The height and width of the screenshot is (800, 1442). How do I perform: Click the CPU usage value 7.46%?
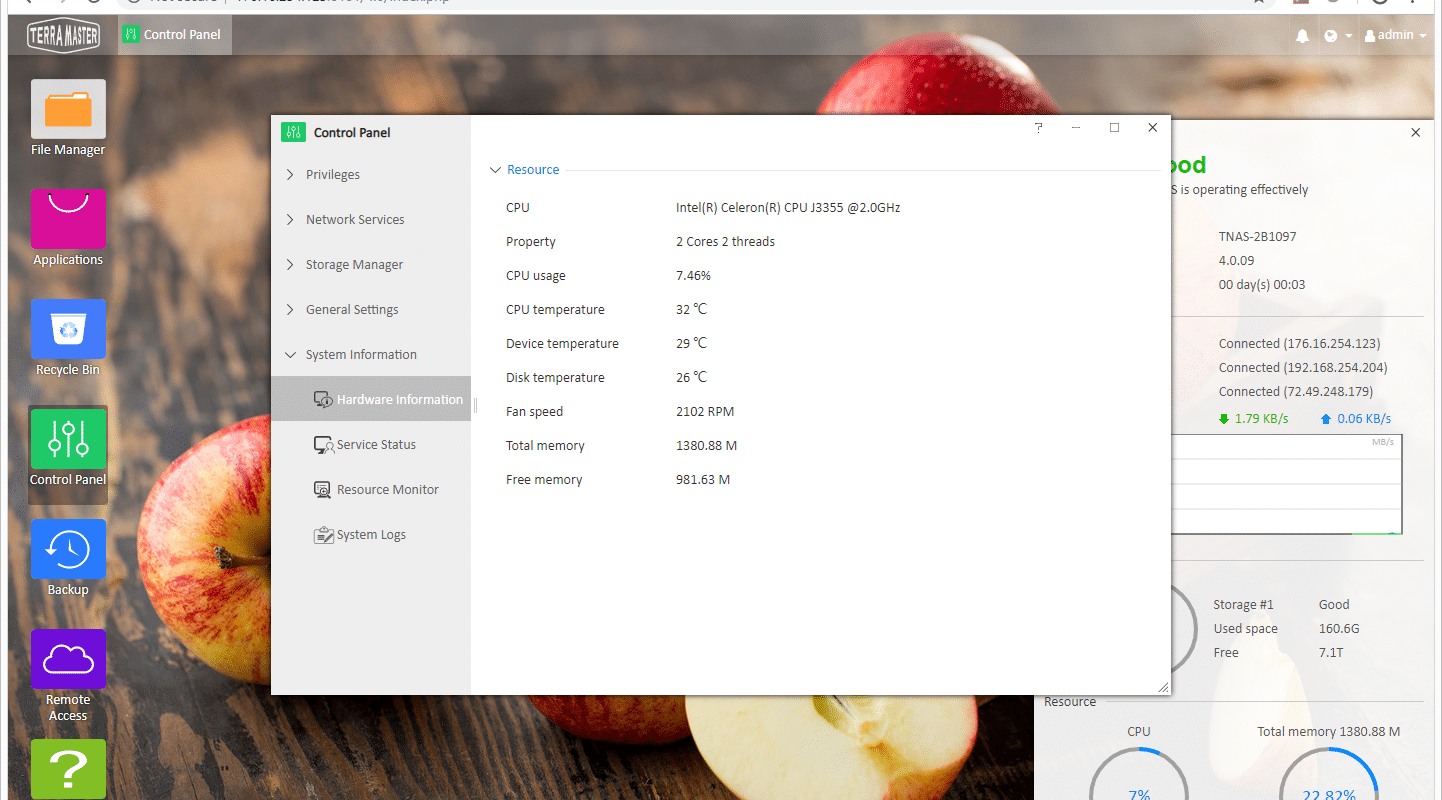click(693, 276)
